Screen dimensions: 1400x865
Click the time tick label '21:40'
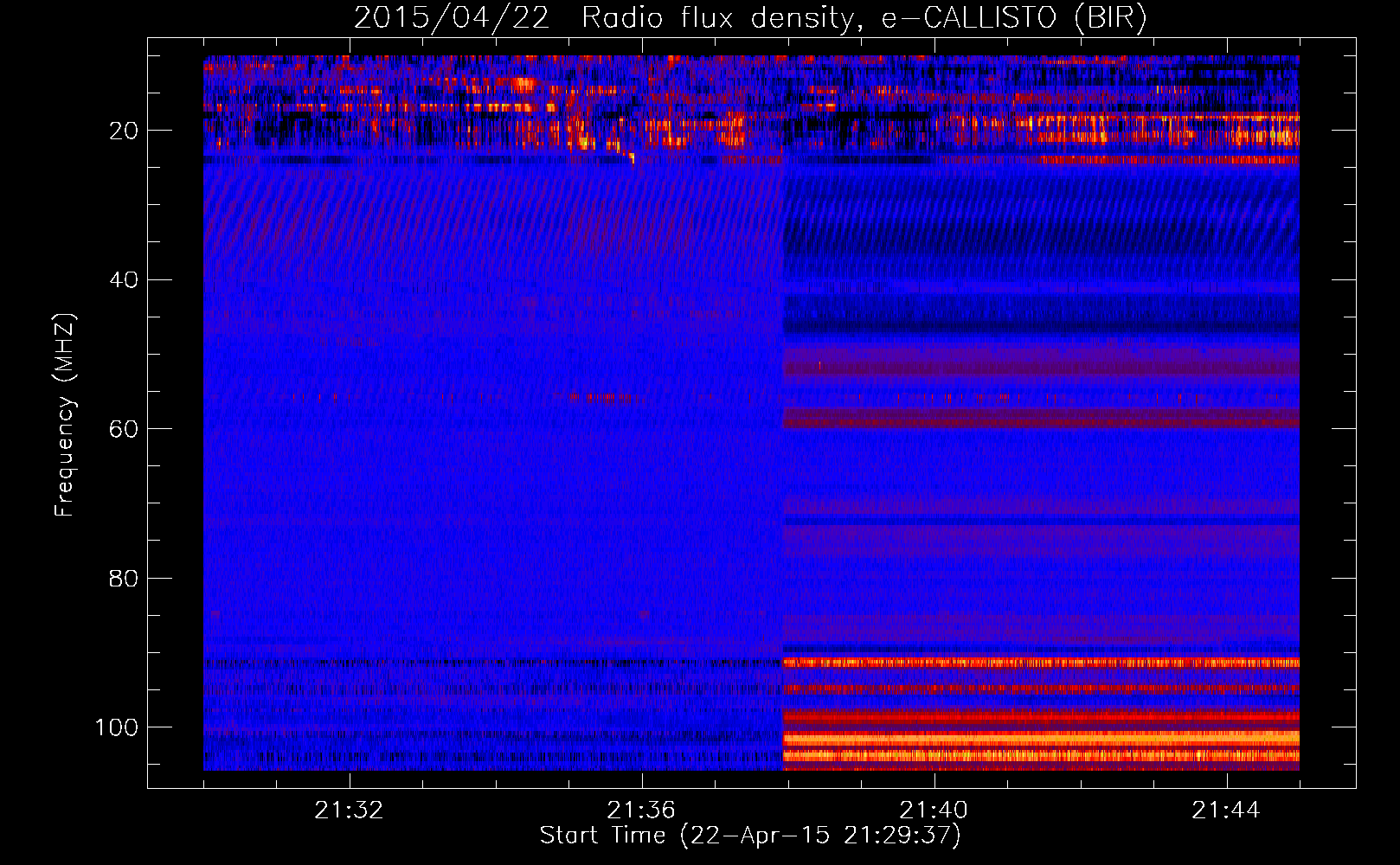[x=934, y=811]
